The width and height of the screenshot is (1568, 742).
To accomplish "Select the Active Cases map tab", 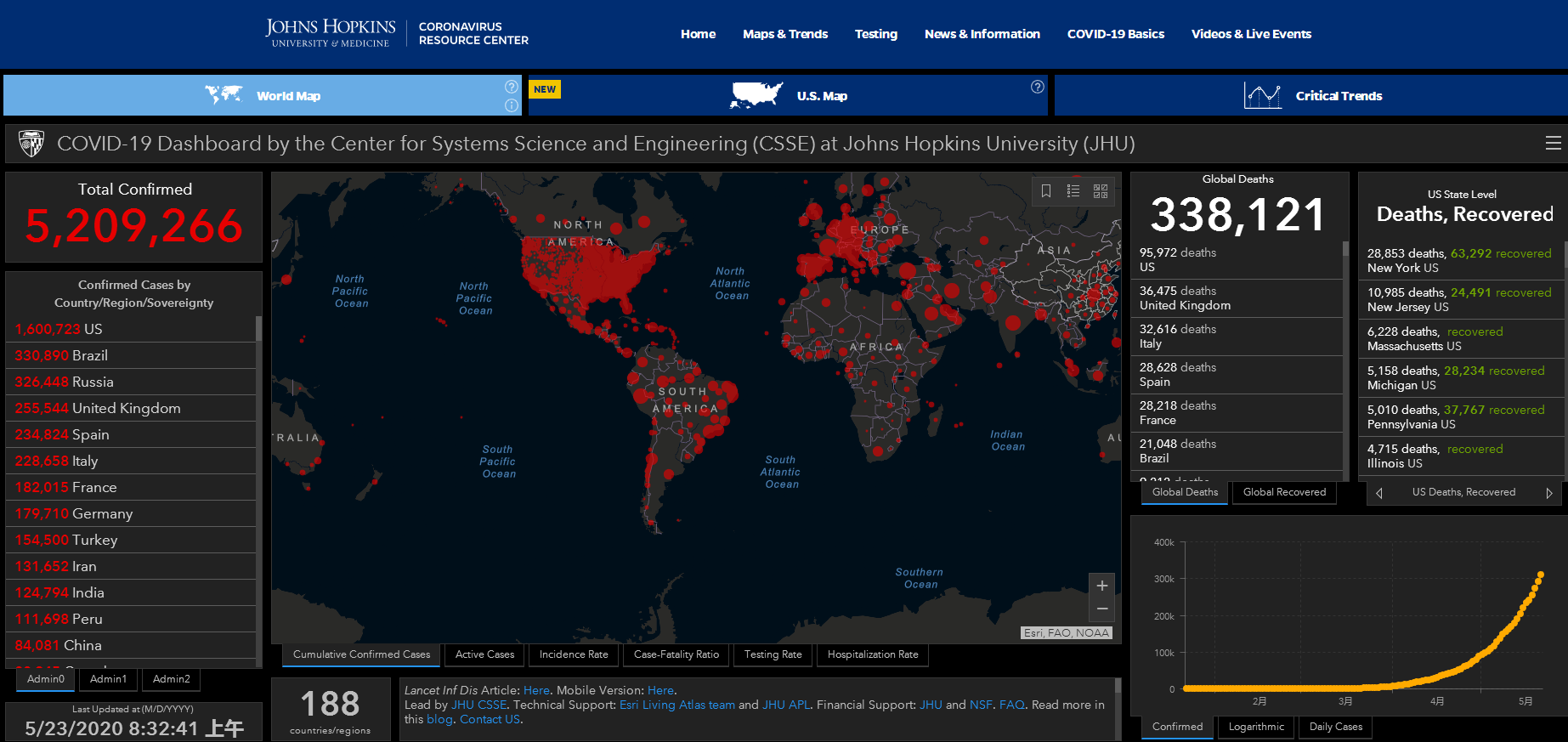I will pyautogui.click(x=484, y=654).
